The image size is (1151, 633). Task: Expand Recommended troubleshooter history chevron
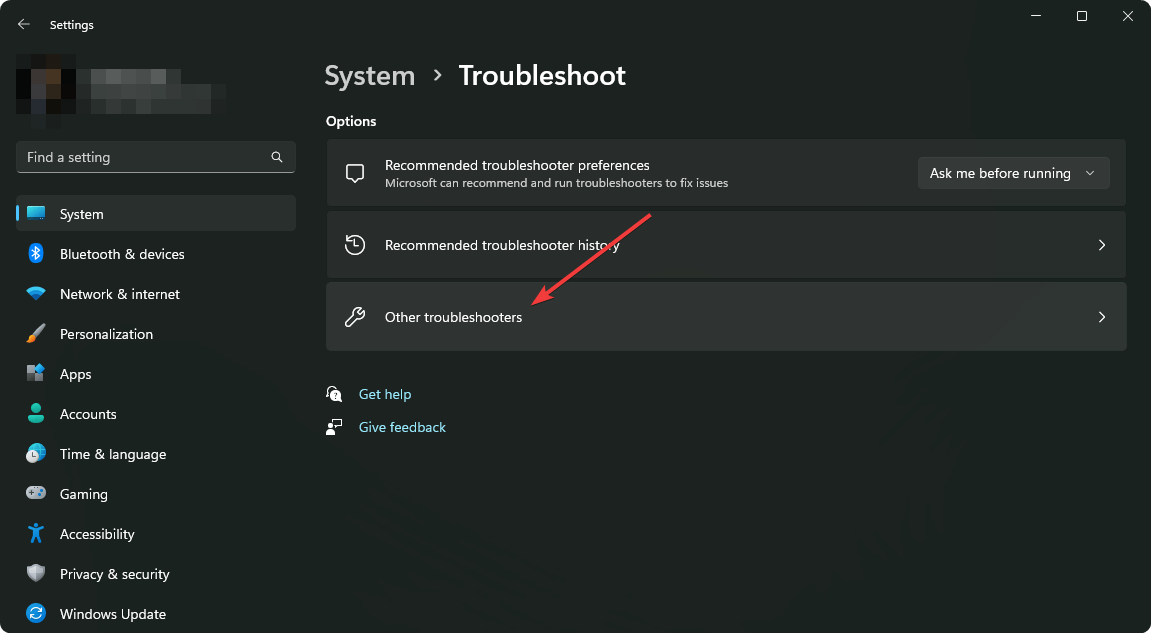pyautogui.click(x=1102, y=245)
